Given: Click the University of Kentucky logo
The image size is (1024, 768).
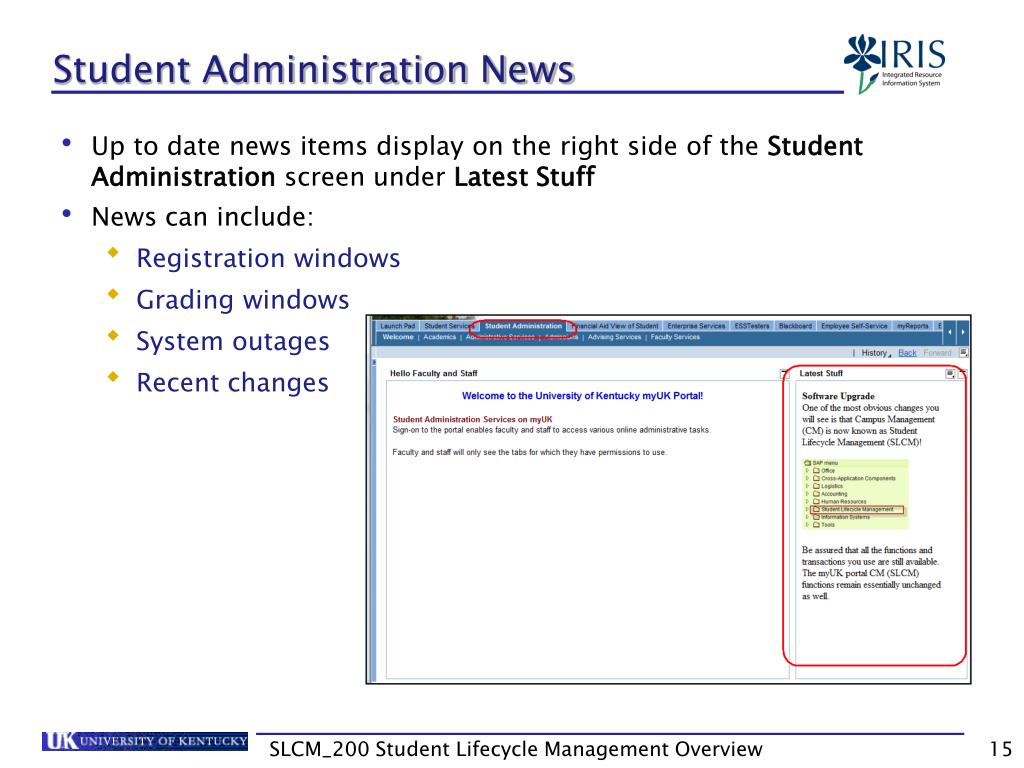Looking at the screenshot, I should 145,741.
